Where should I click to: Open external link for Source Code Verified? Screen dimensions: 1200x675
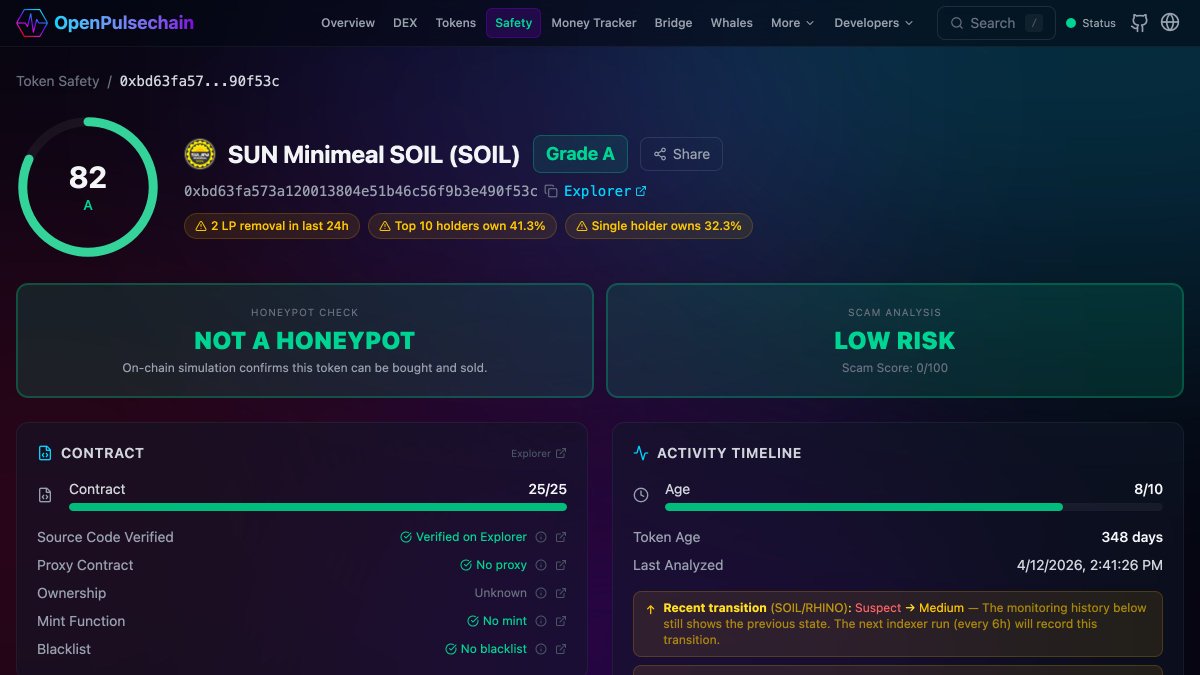point(561,537)
